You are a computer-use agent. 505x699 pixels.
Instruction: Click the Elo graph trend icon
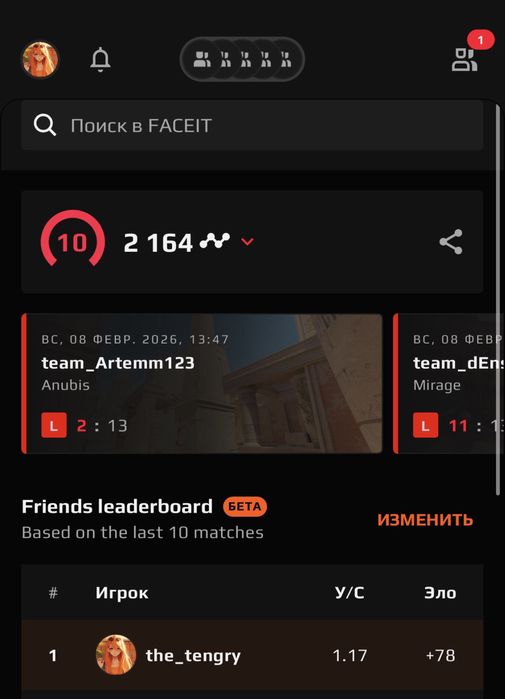(x=215, y=241)
